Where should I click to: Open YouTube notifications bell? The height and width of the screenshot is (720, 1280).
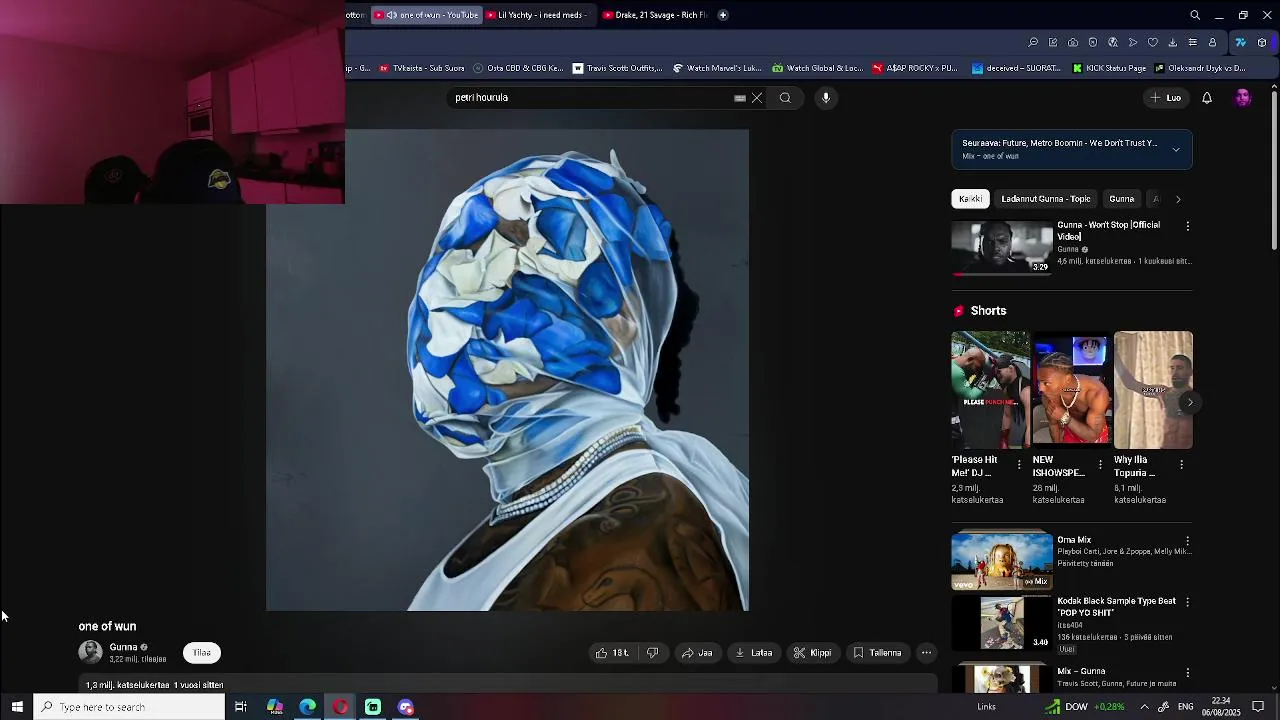(x=1207, y=98)
